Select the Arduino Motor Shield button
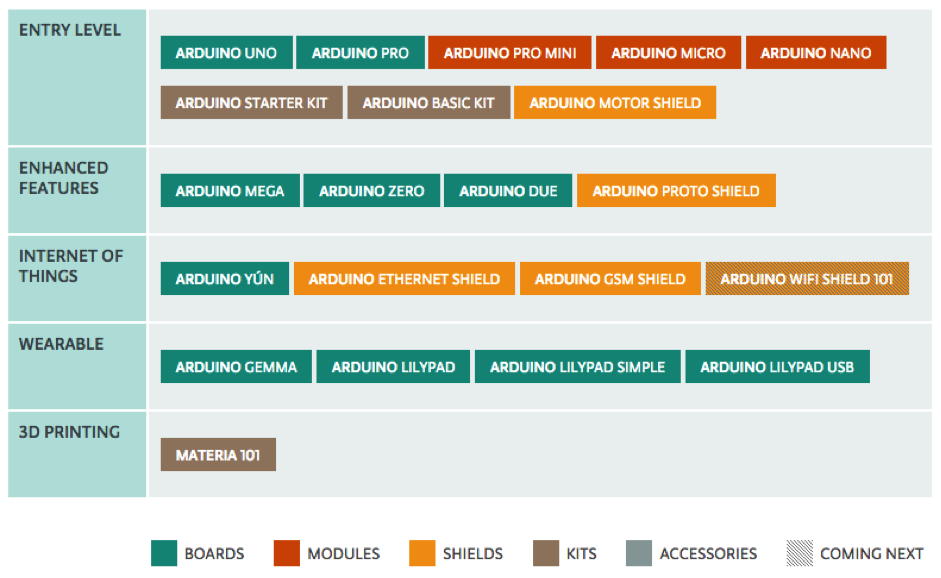 coord(615,103)
